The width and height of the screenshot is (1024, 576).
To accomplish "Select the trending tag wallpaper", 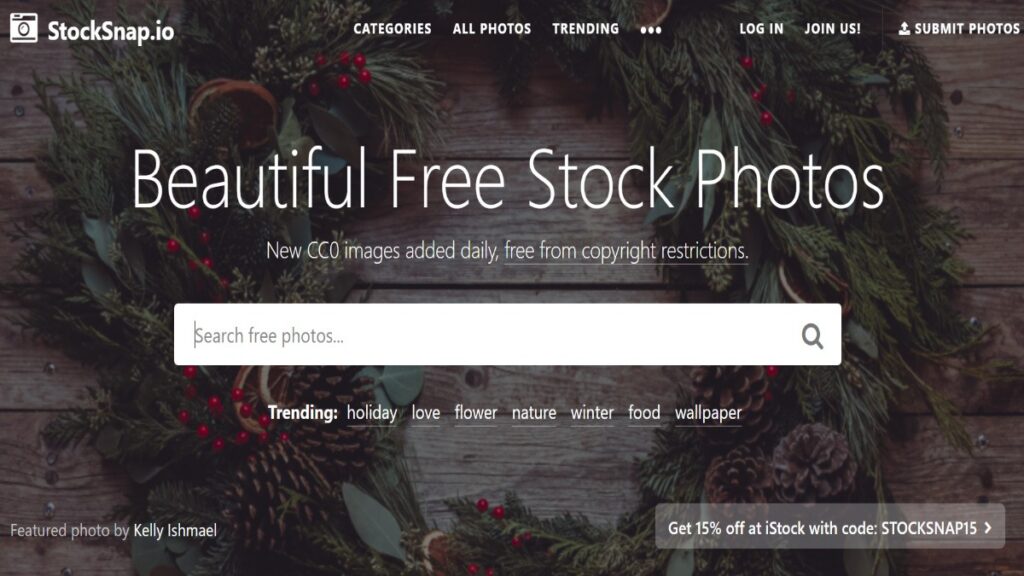I will [x=708, y=413].
